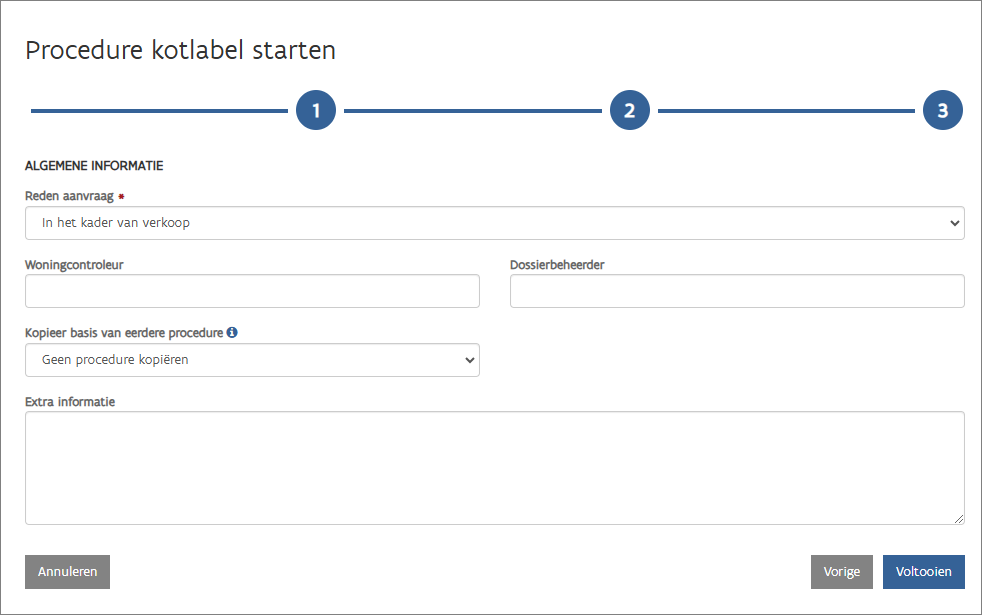Finish by clicking Voltooien
Viewport: 982px width, 615px height.
(923, 572)
